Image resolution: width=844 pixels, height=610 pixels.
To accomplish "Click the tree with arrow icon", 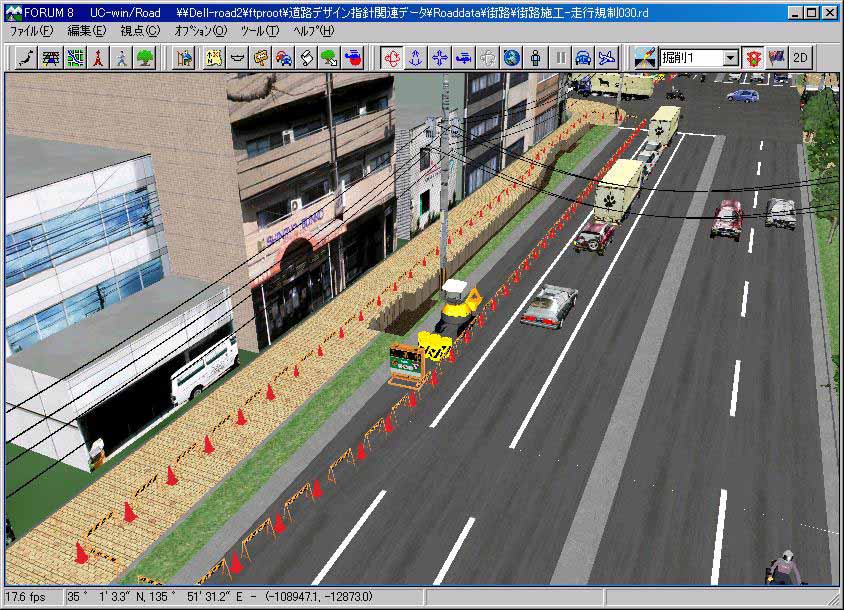I will pos(330,58).
